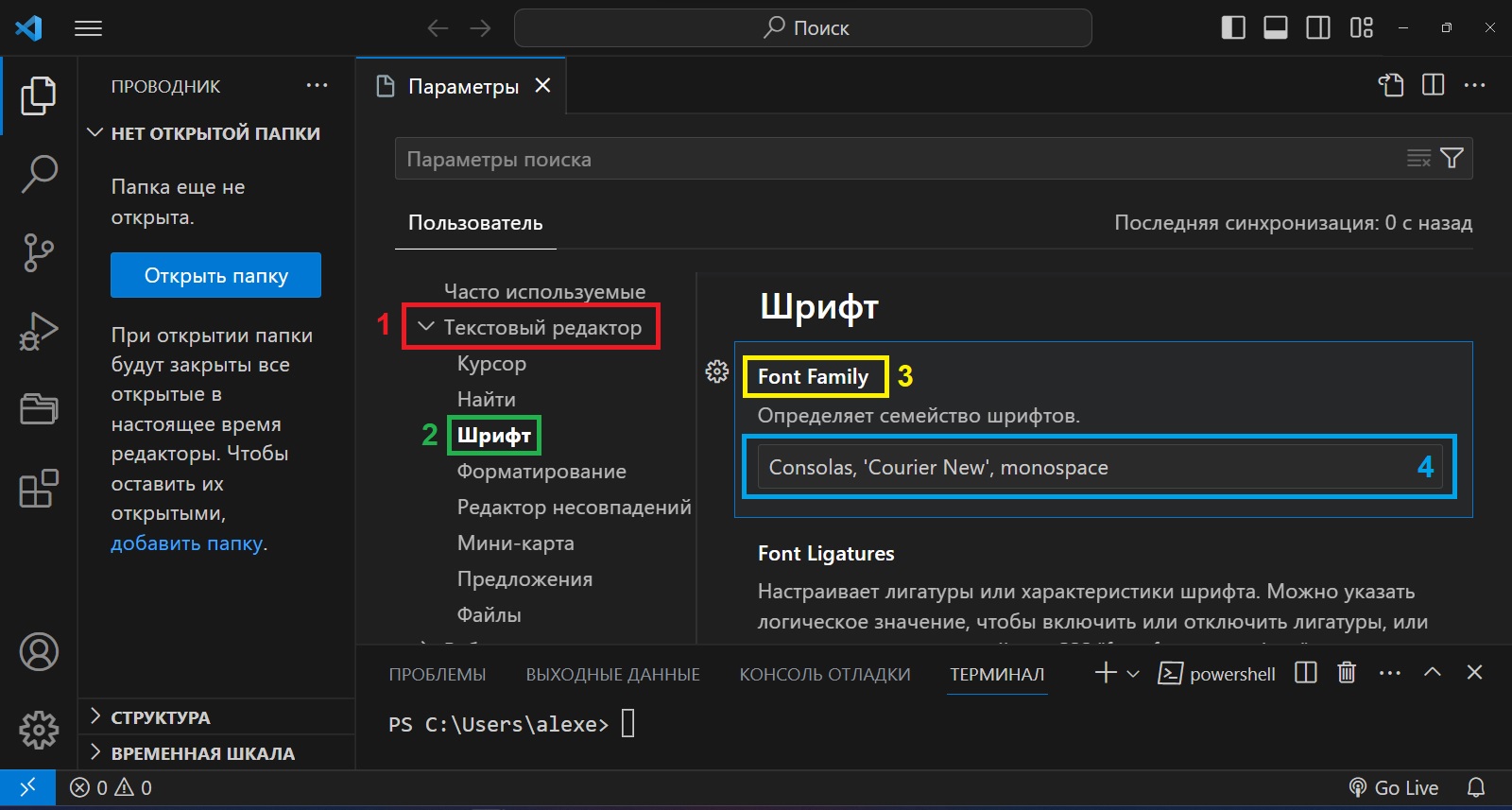Image resolution: width=1512 pixels, height=810 pixels.
Task: Show errors and warnings in status bar
Action: 111,787
